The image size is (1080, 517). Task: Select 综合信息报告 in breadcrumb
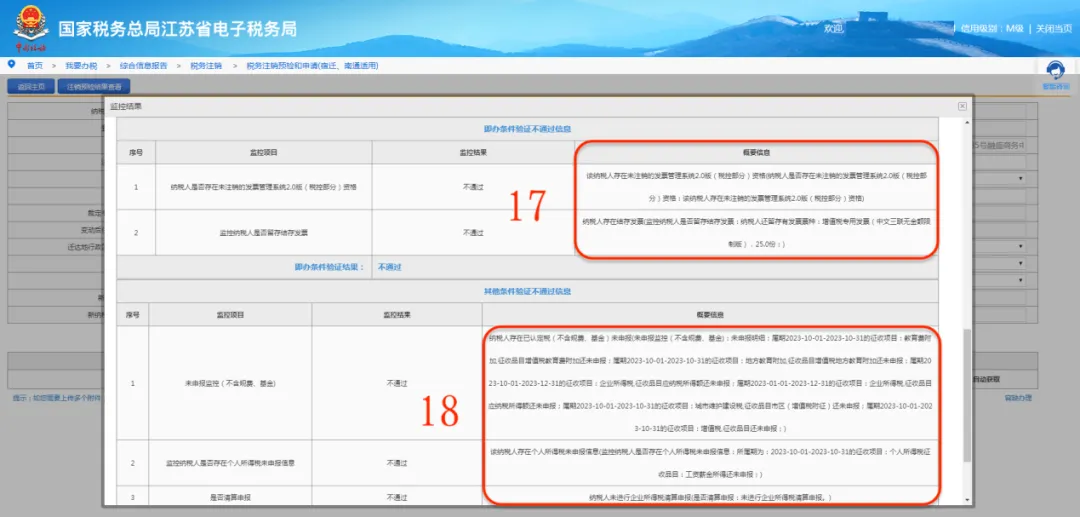pyautogui.click(x=143, y=65)
